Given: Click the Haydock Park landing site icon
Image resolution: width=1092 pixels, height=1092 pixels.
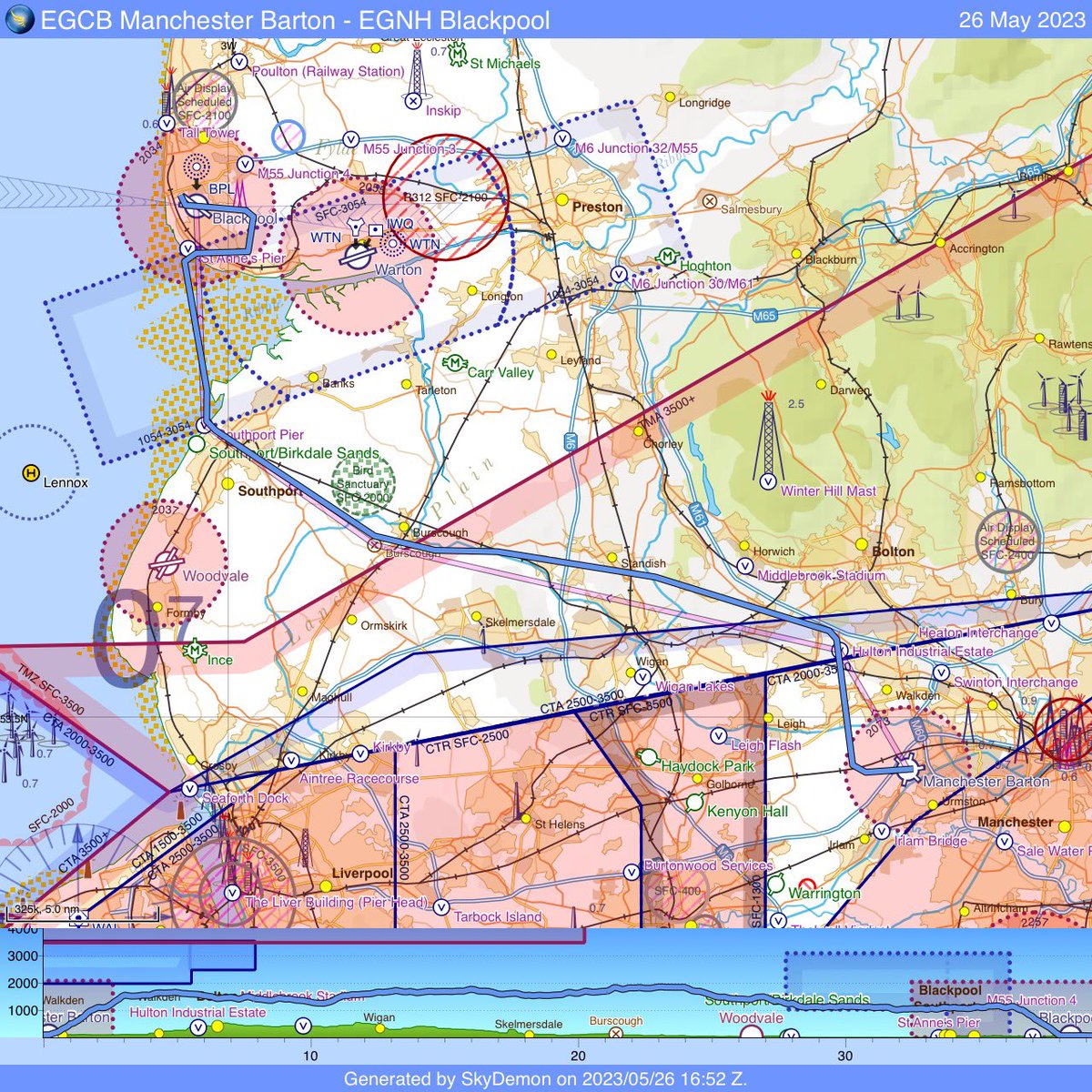Looking at the screenshot, I should point(648,757).
